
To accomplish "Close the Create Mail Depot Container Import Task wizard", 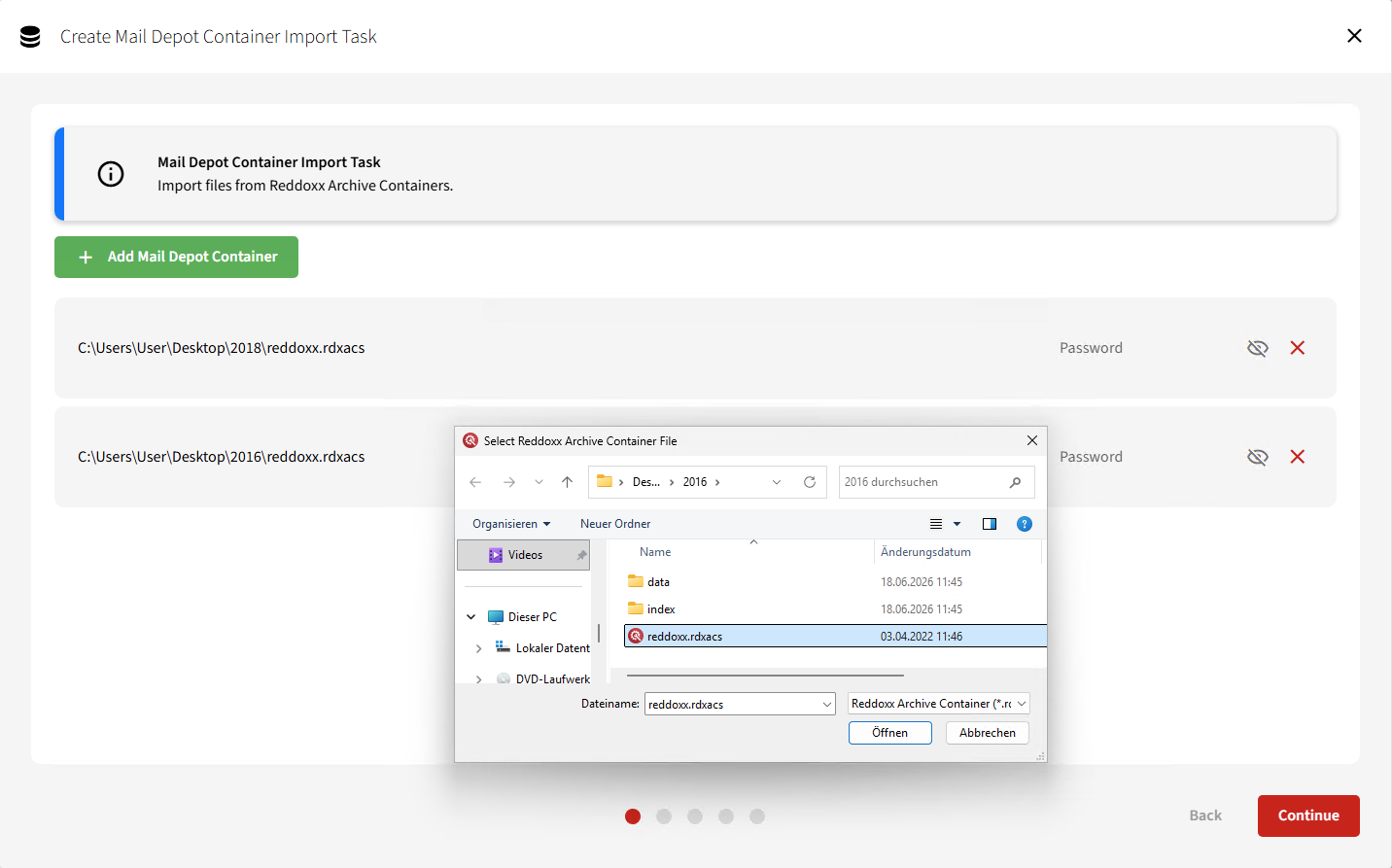I will [x=1354, y=36].
